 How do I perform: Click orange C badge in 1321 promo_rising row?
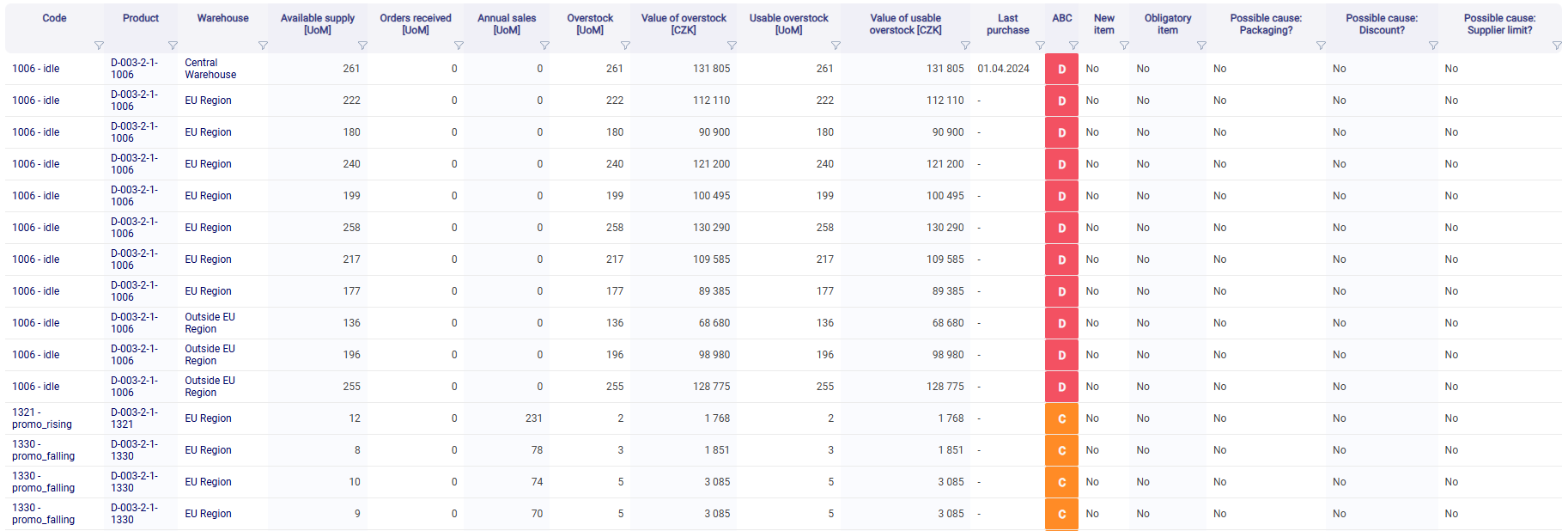[x=1061, y=418]
